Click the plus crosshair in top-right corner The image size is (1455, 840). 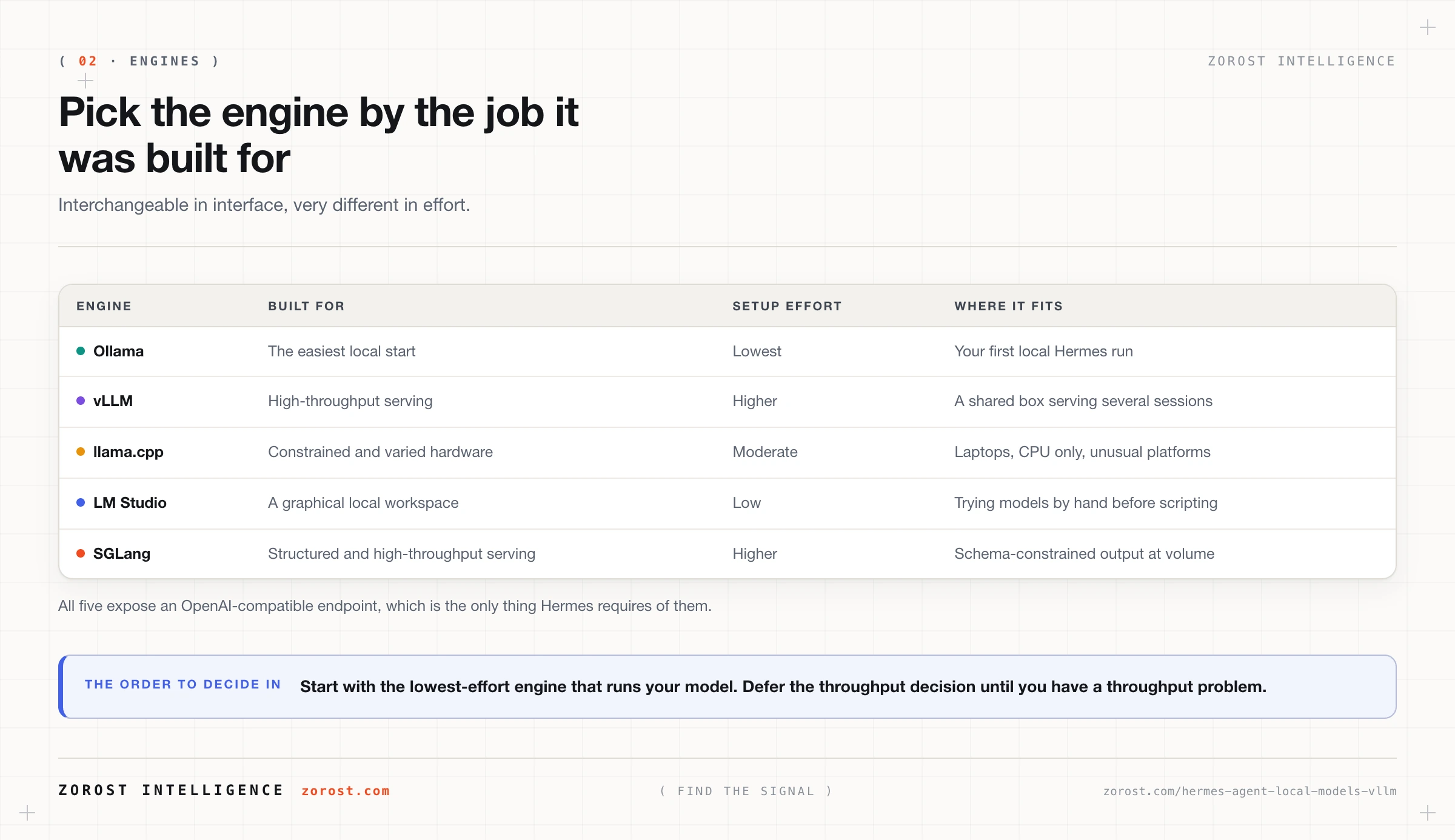click(1428, 27)
